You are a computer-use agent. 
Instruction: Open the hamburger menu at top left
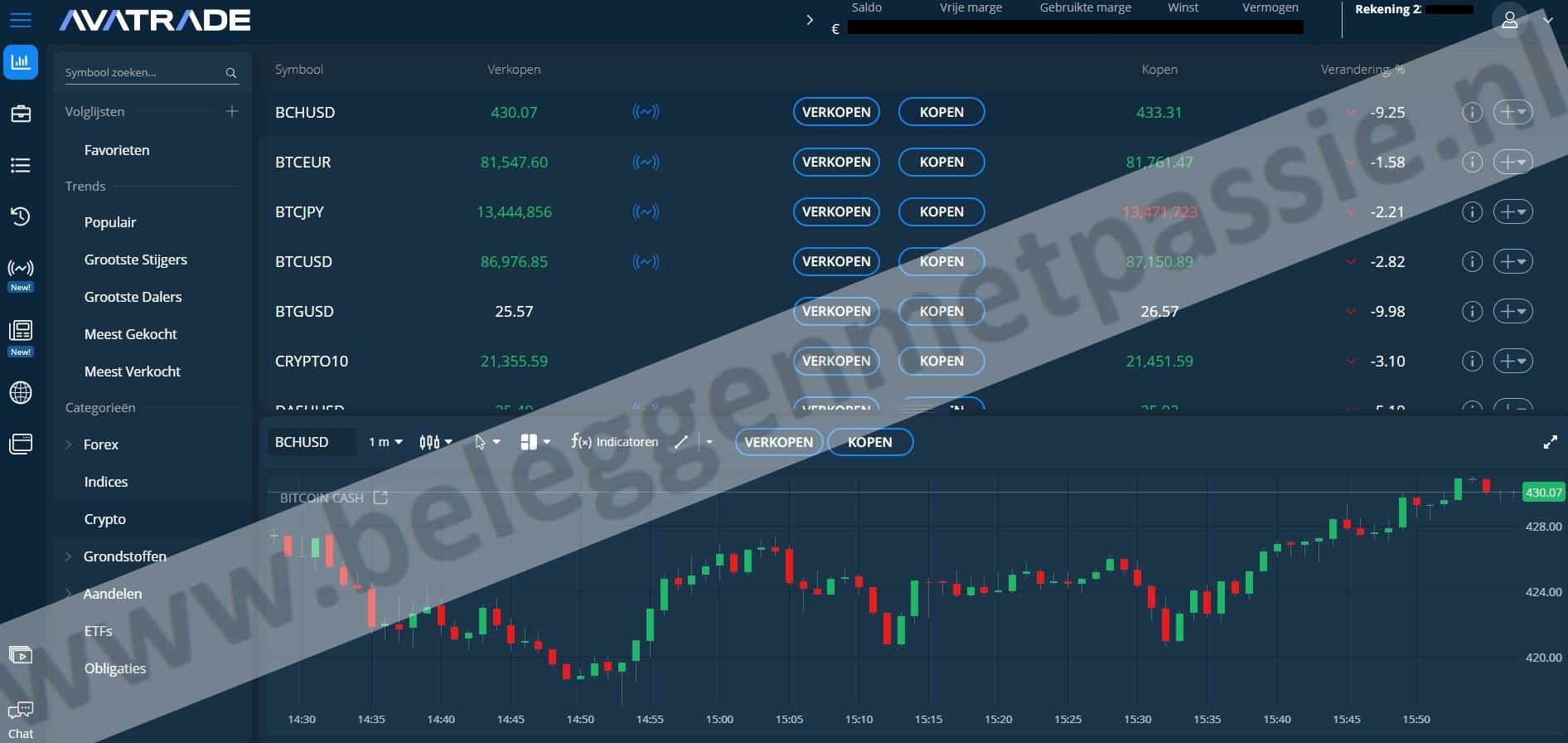(21, 20)
